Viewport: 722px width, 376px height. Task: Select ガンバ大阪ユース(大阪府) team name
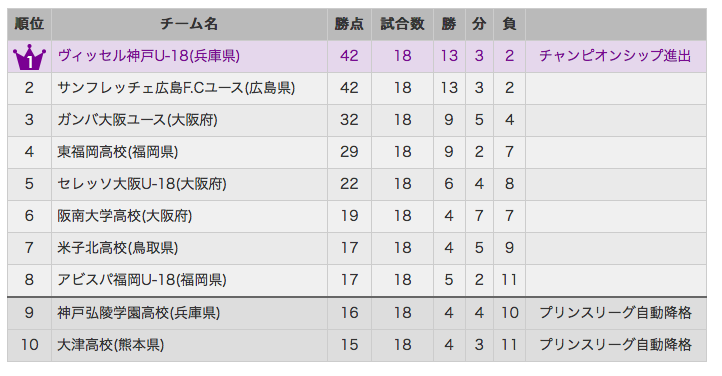pos(137,120)
